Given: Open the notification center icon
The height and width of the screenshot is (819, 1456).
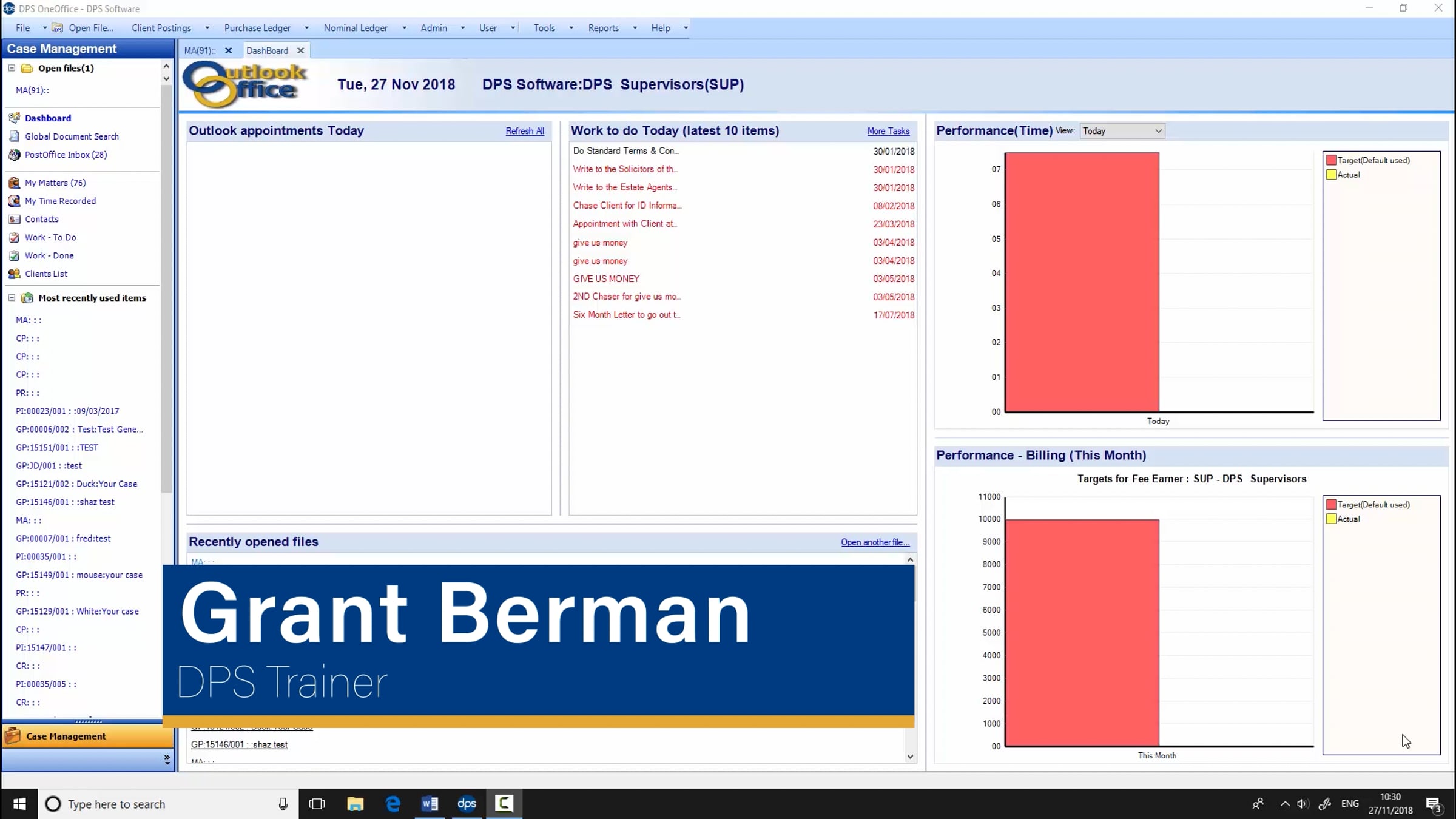Looking at the screenshot, I should click(x=1434, y=804).
